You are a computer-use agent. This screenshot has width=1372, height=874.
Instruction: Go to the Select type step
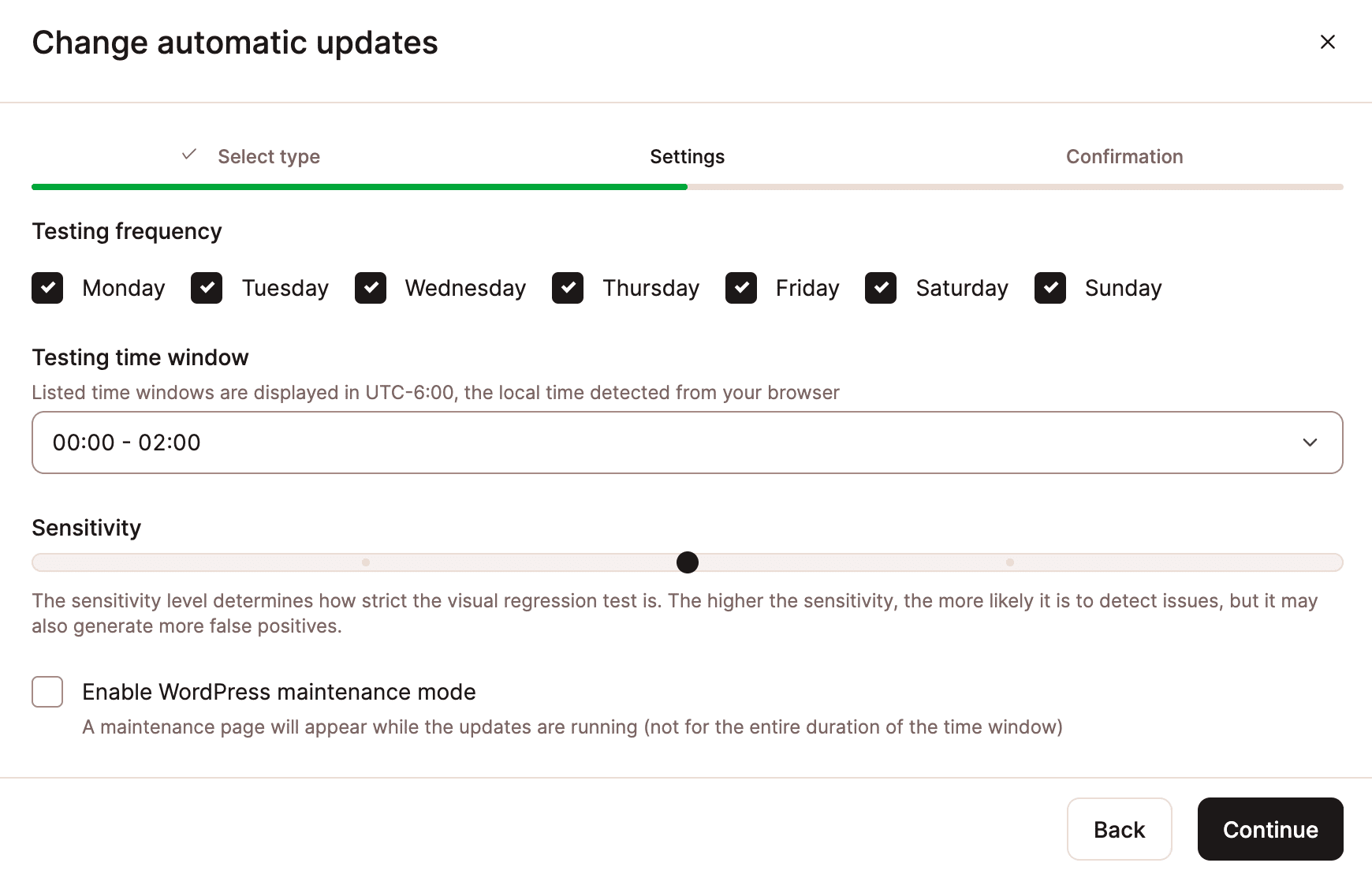click(x=269, y=157)
